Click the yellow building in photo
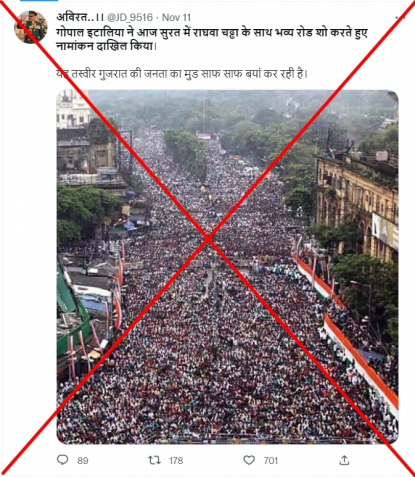 click(x=357, y=207)
